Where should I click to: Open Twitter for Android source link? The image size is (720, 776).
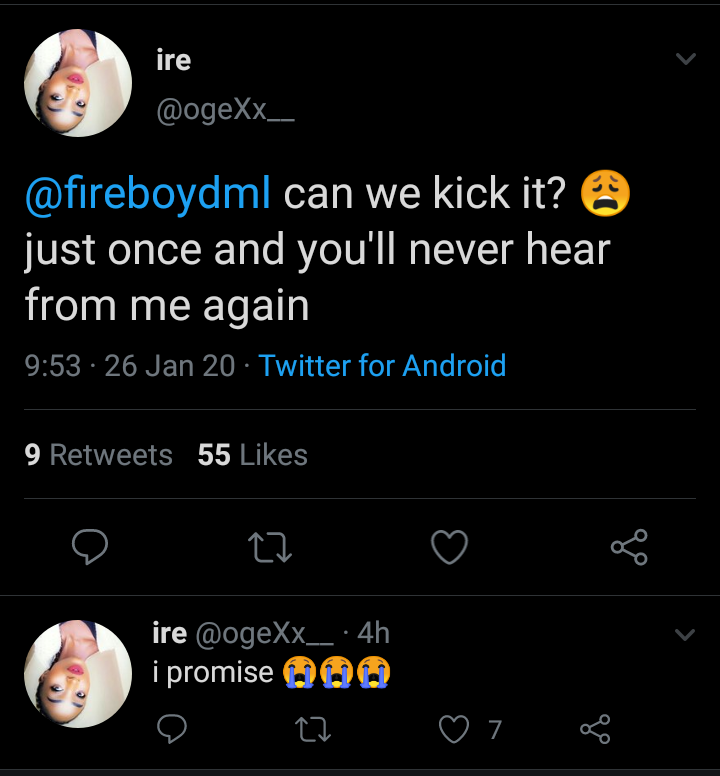(x=382, y=366)
